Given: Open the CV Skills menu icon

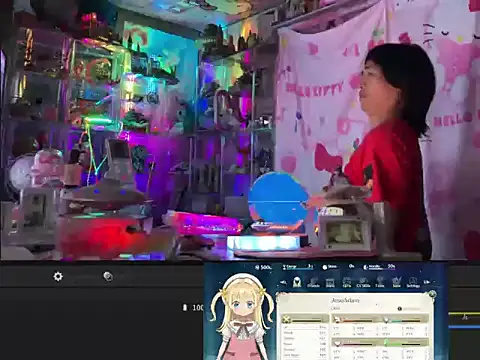Looking at the screenshot, I should [363, 282].
